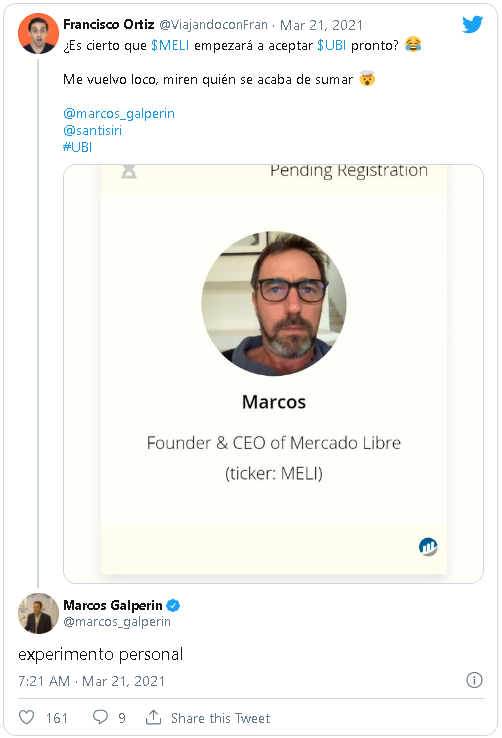Click the Francisco Ortiz display name
Viewport: 502px width, 738px height.
coord(109,24)
